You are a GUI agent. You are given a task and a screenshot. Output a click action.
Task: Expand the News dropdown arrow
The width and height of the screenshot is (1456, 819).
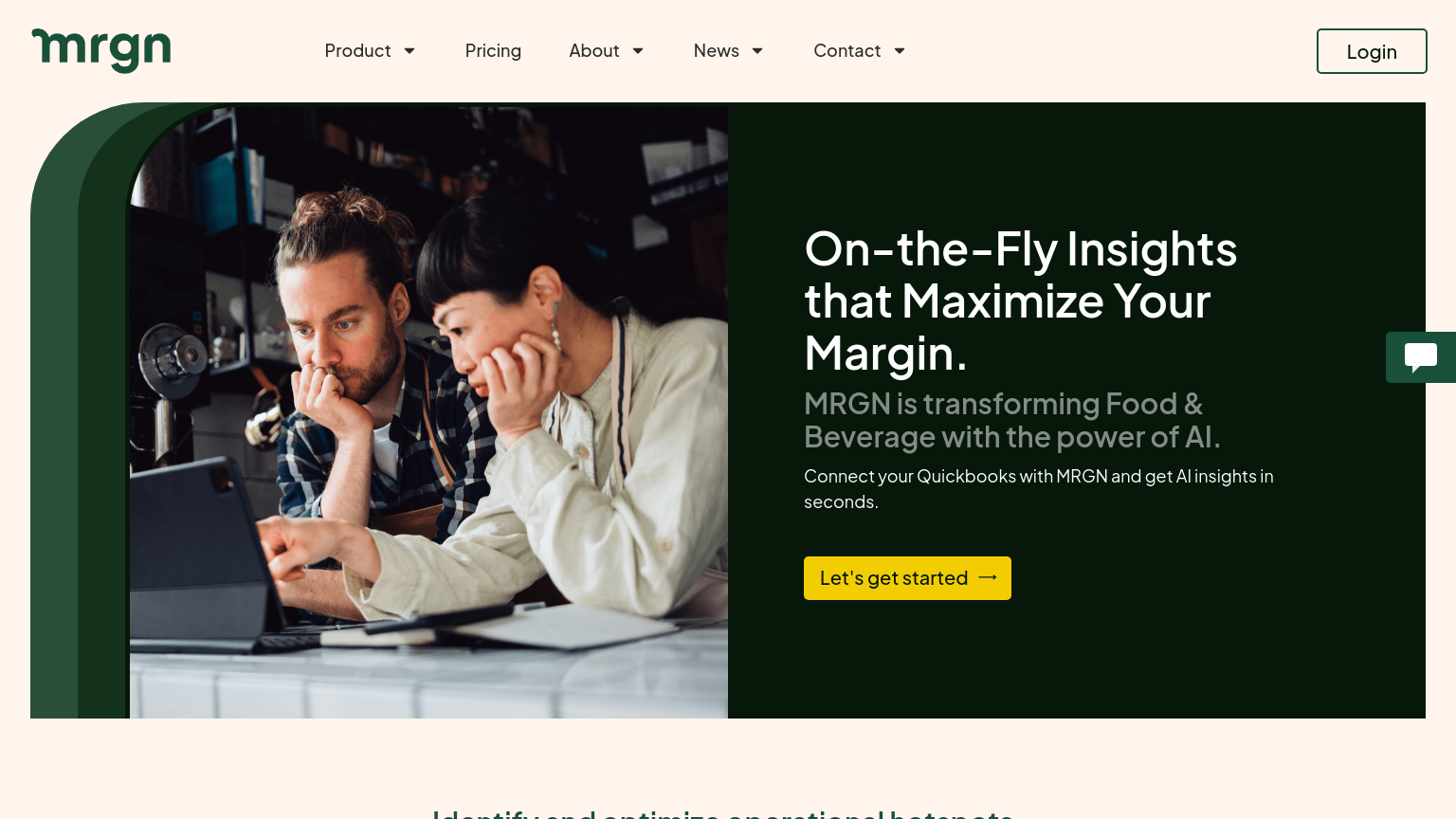[757, 51]
